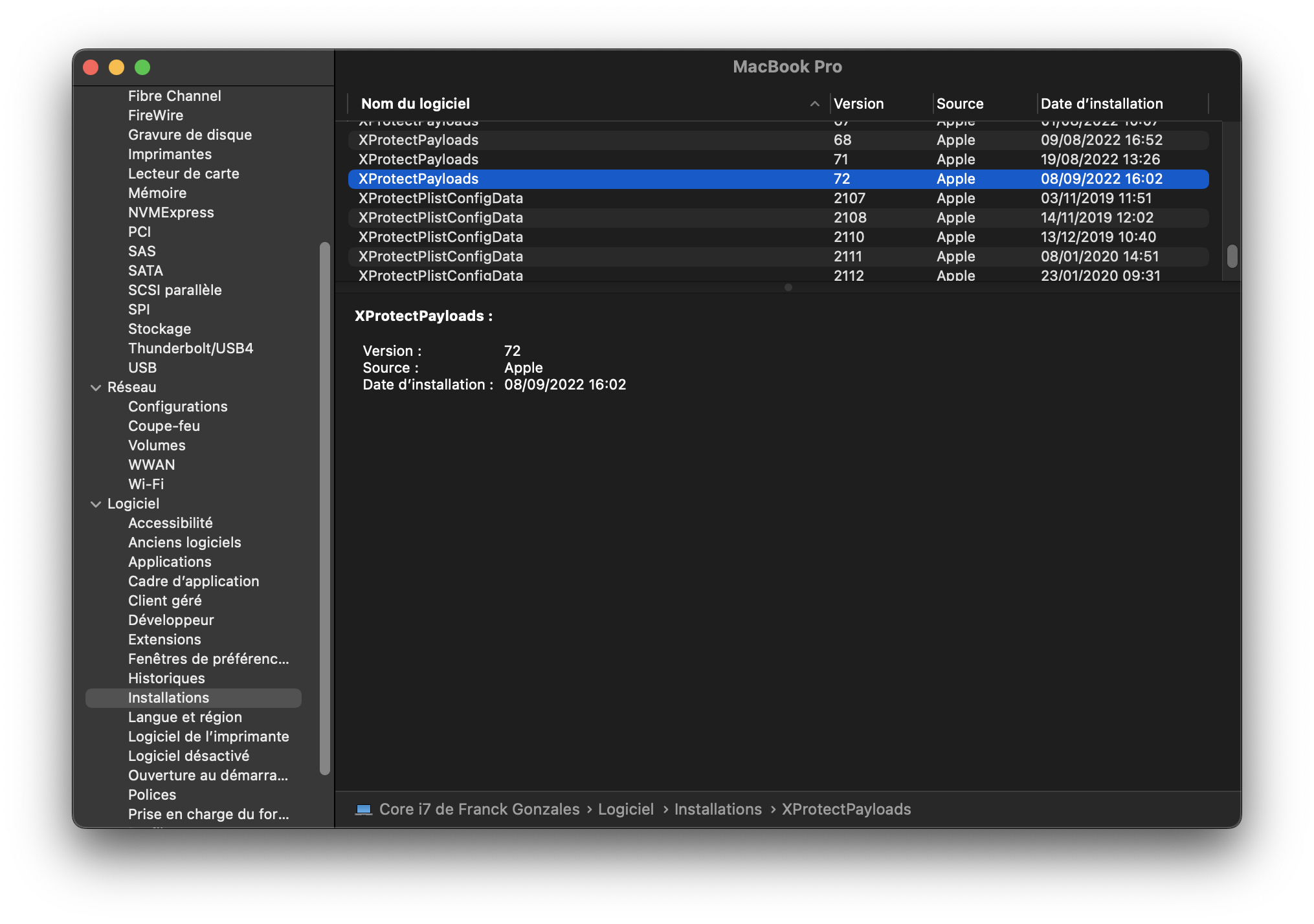Select Applications under Logiciel

pyautogui.click(x=170, y=562)
